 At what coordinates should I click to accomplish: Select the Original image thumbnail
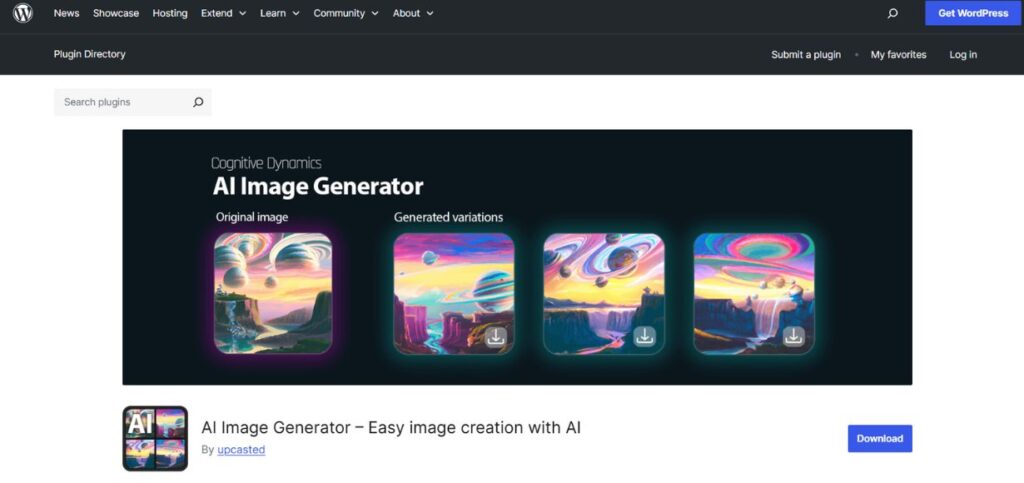click(x=273, y=294)
